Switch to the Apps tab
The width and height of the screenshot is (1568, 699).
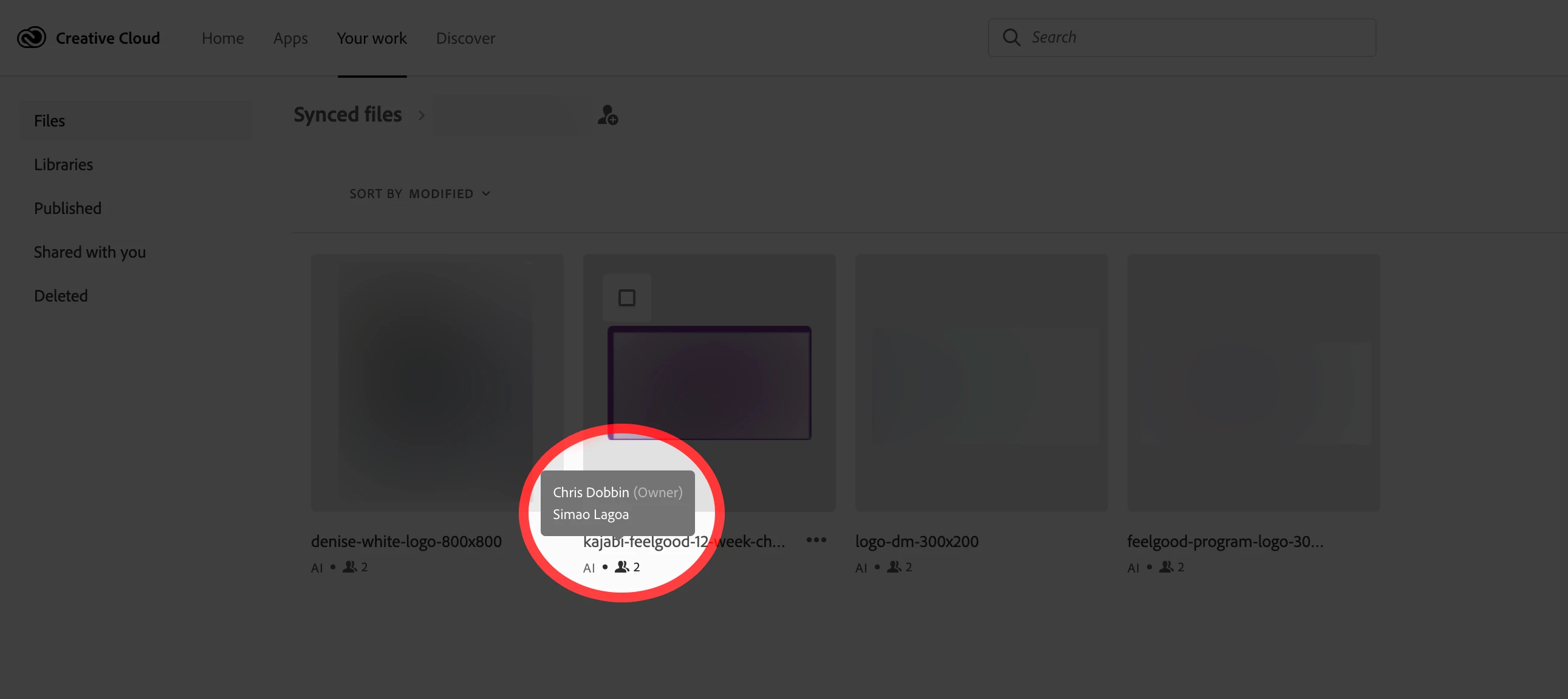pos(290,38)
